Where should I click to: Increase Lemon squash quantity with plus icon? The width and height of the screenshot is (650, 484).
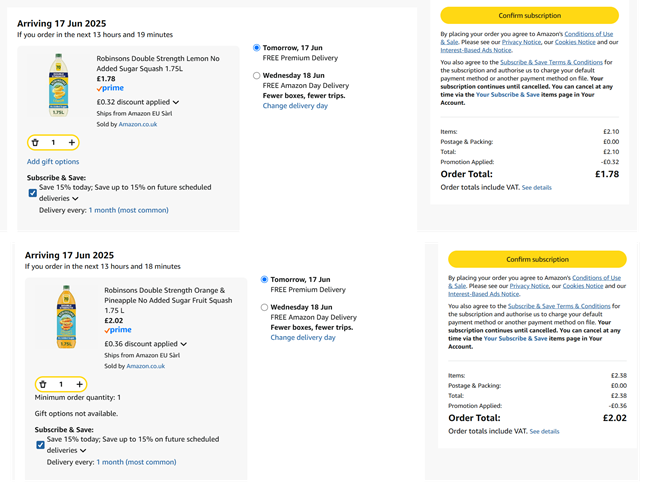(72, 143)
